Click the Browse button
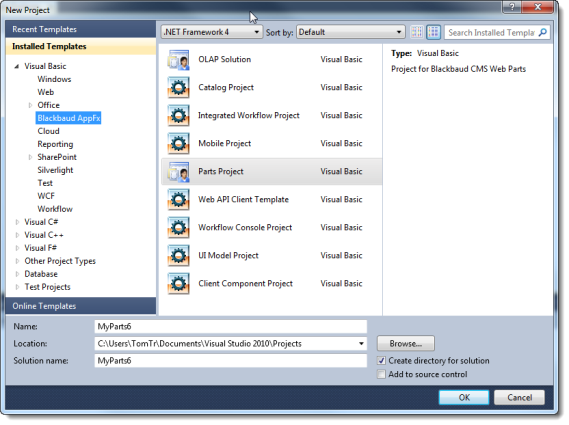Viewport: 569px width, 425px height. point(406,343)
